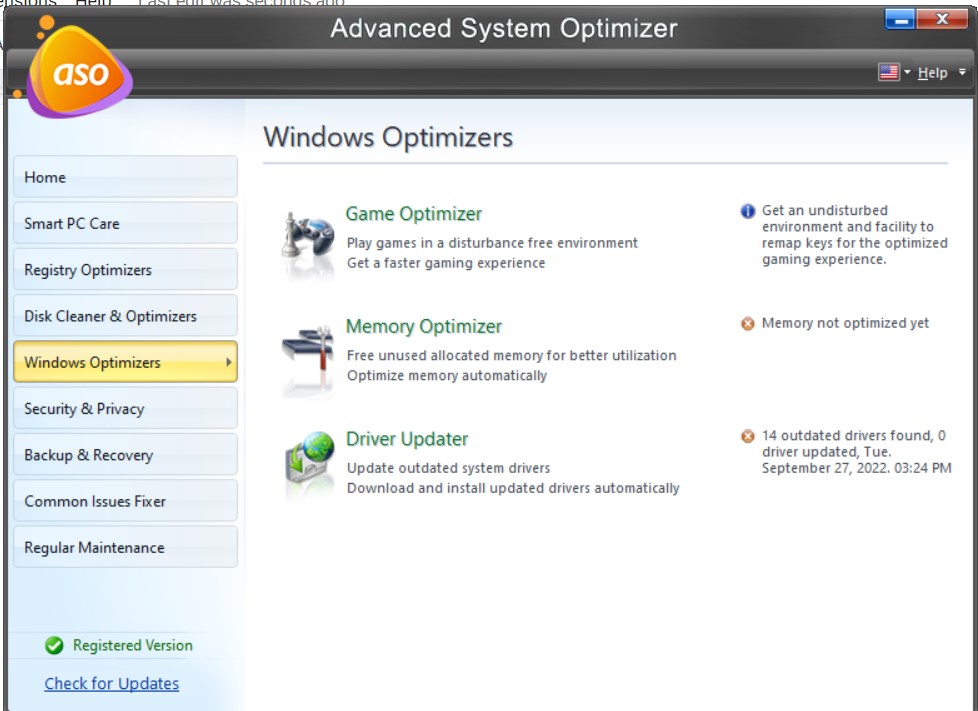The width and height of the screenshot is (978, 711).
Task: Select the Common Issues Fixer entry
Action: [x=125, y=500]
